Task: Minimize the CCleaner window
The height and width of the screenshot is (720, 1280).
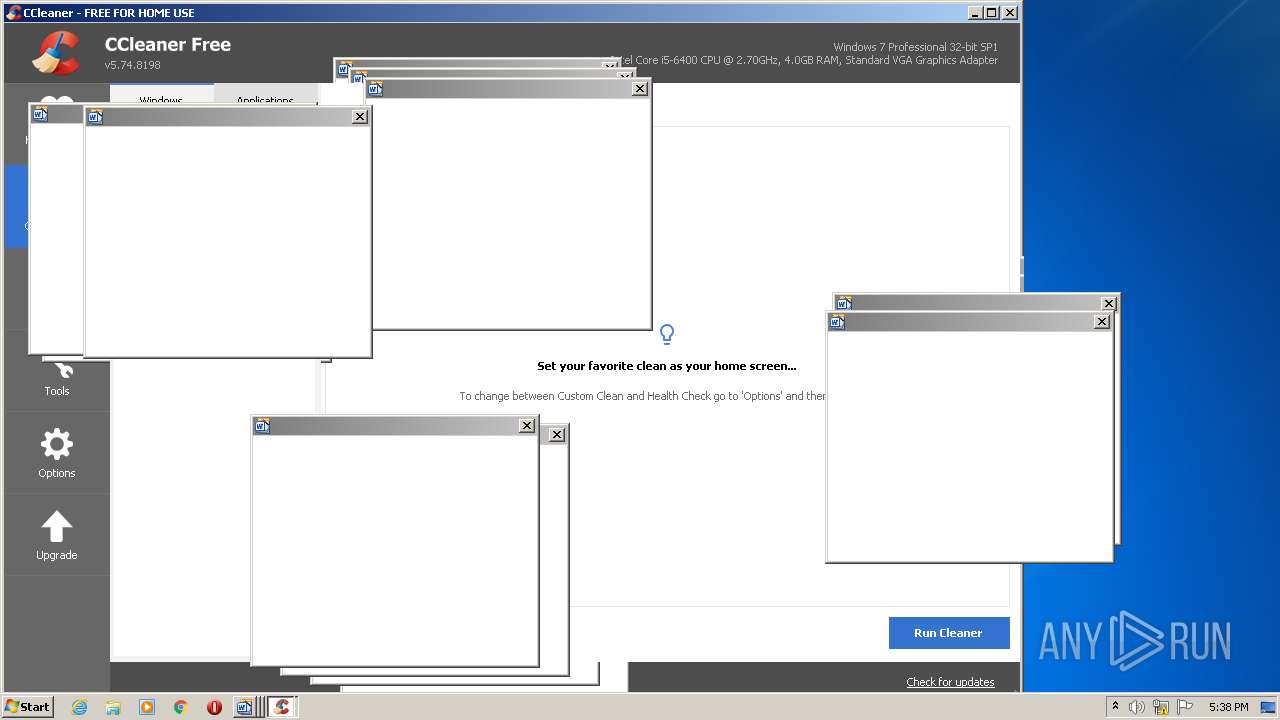Action: click(x=975, y=13)
